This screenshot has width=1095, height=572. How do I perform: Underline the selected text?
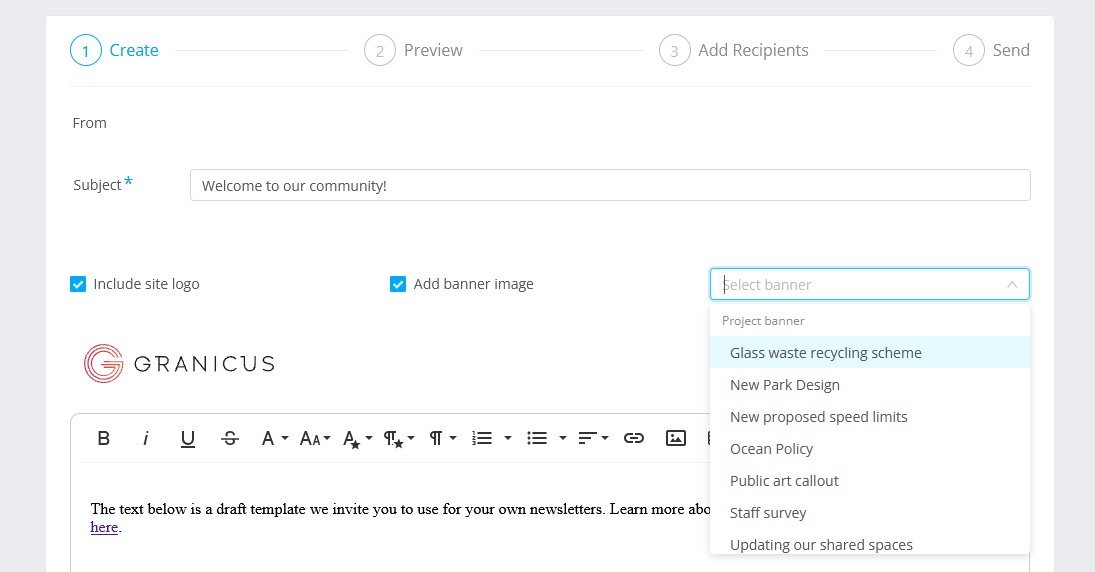click(x=187, y=438)
